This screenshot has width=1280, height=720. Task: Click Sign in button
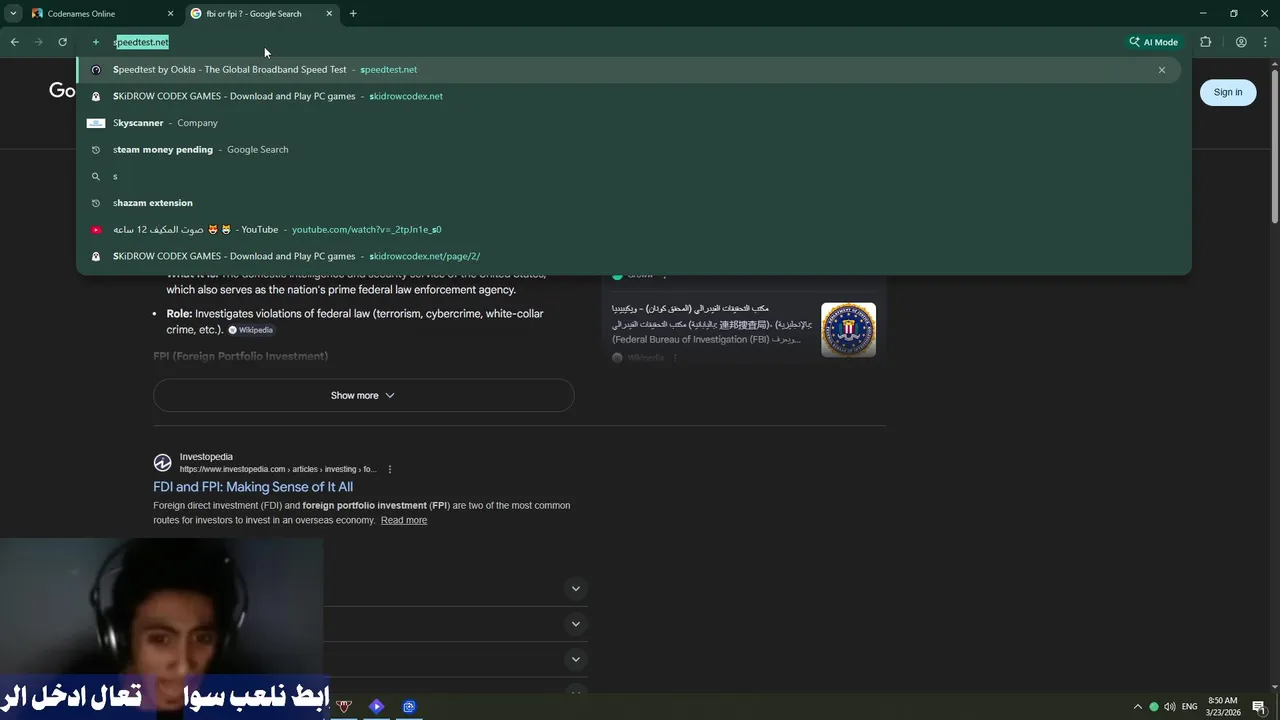pos(1228,92)
